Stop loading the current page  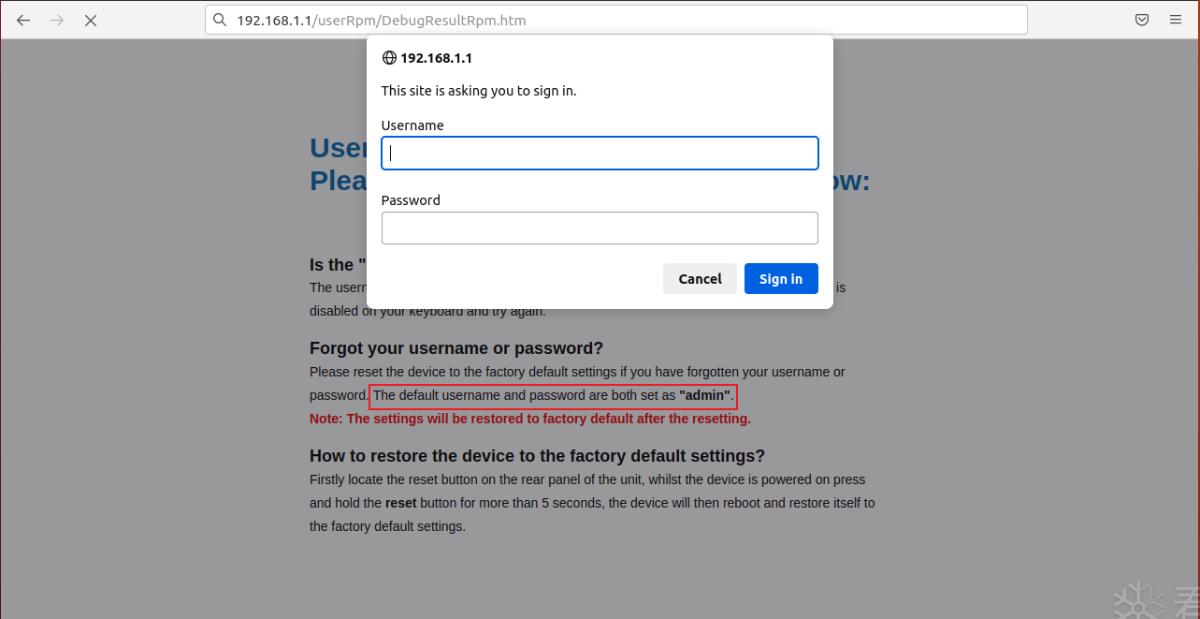click(x=90, y=20)
